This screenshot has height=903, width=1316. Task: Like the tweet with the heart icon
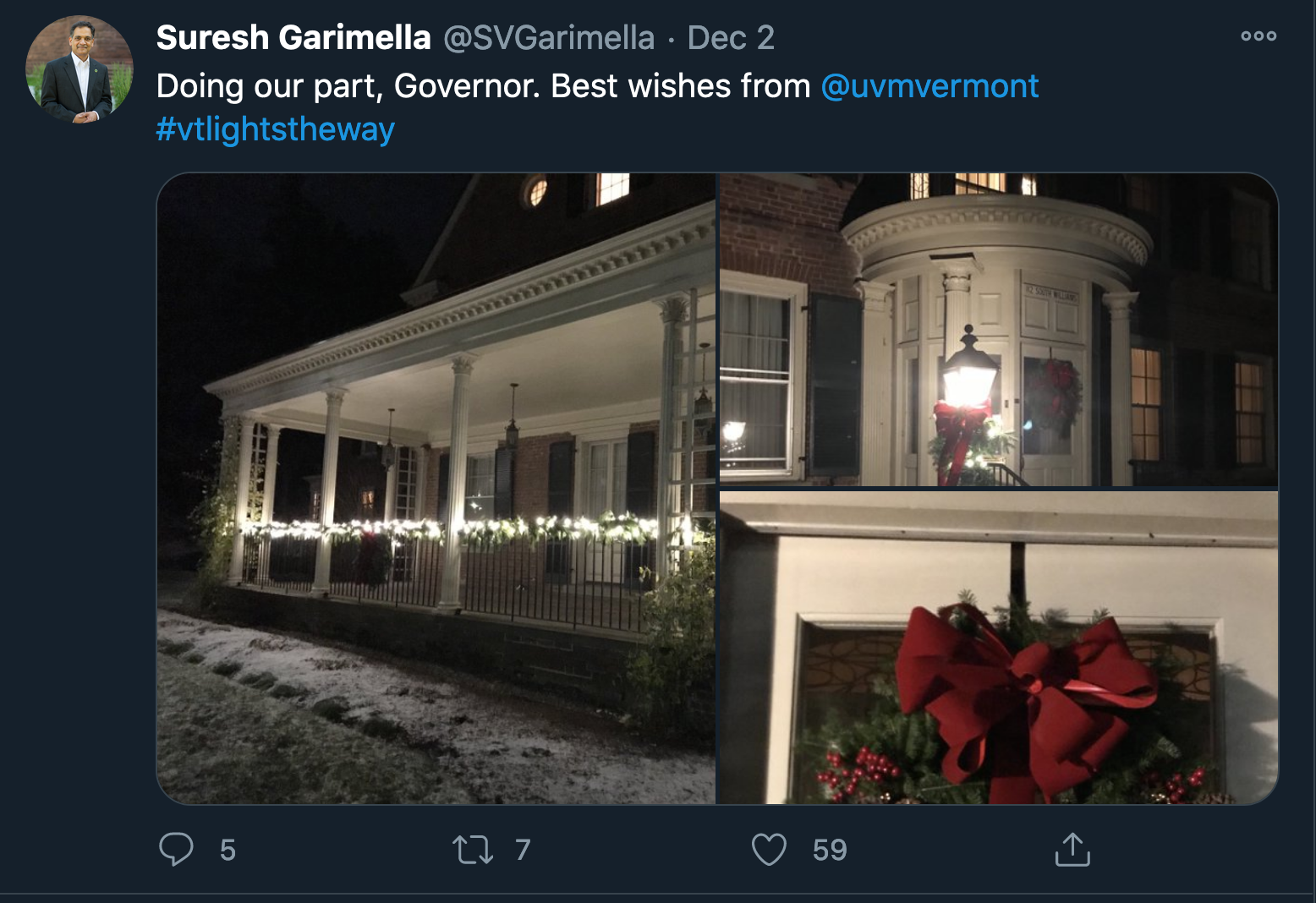[x=769, y=850]
